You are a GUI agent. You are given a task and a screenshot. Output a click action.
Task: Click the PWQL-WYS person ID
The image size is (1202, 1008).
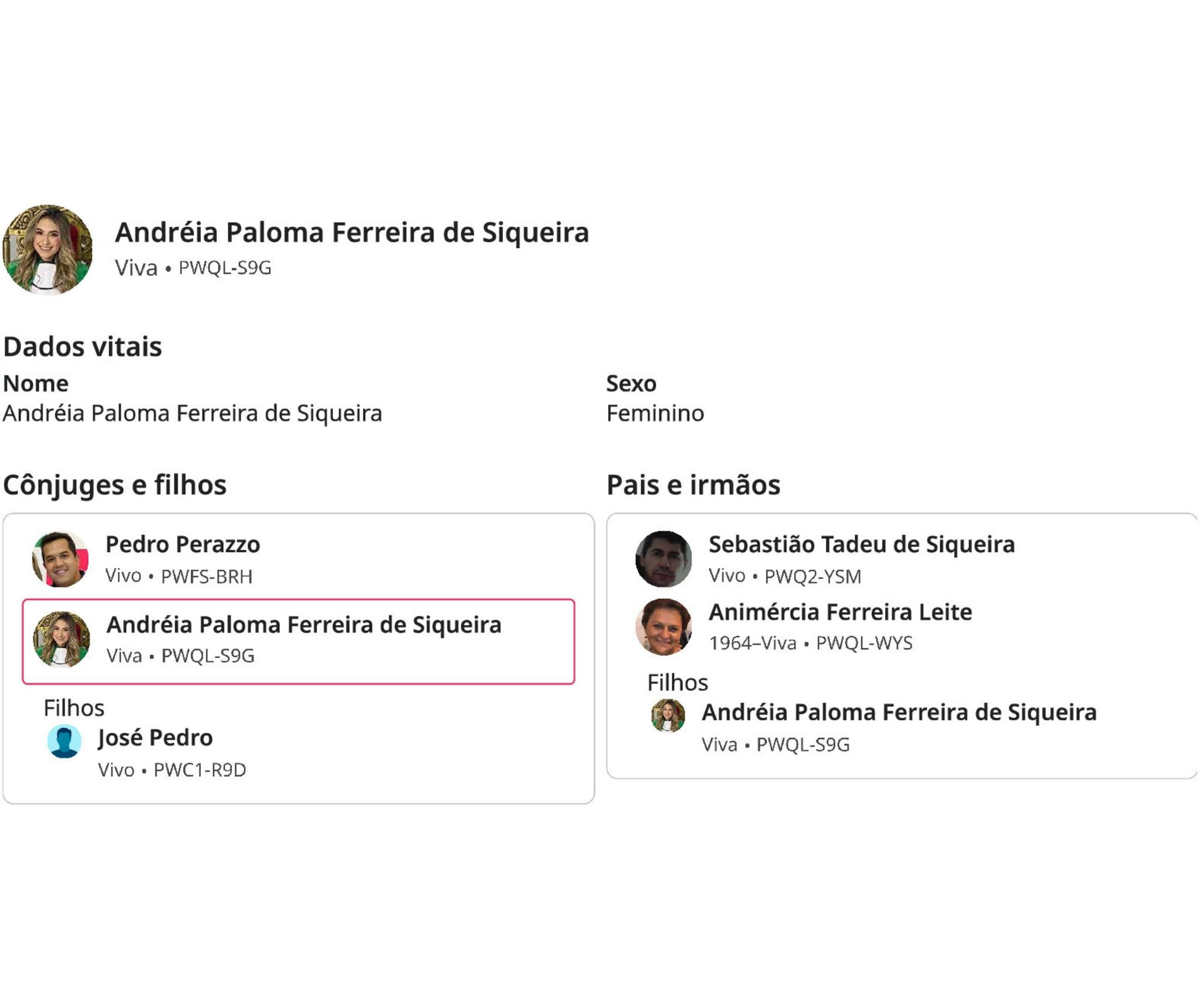pyautogui.click(x=864, y=643)
